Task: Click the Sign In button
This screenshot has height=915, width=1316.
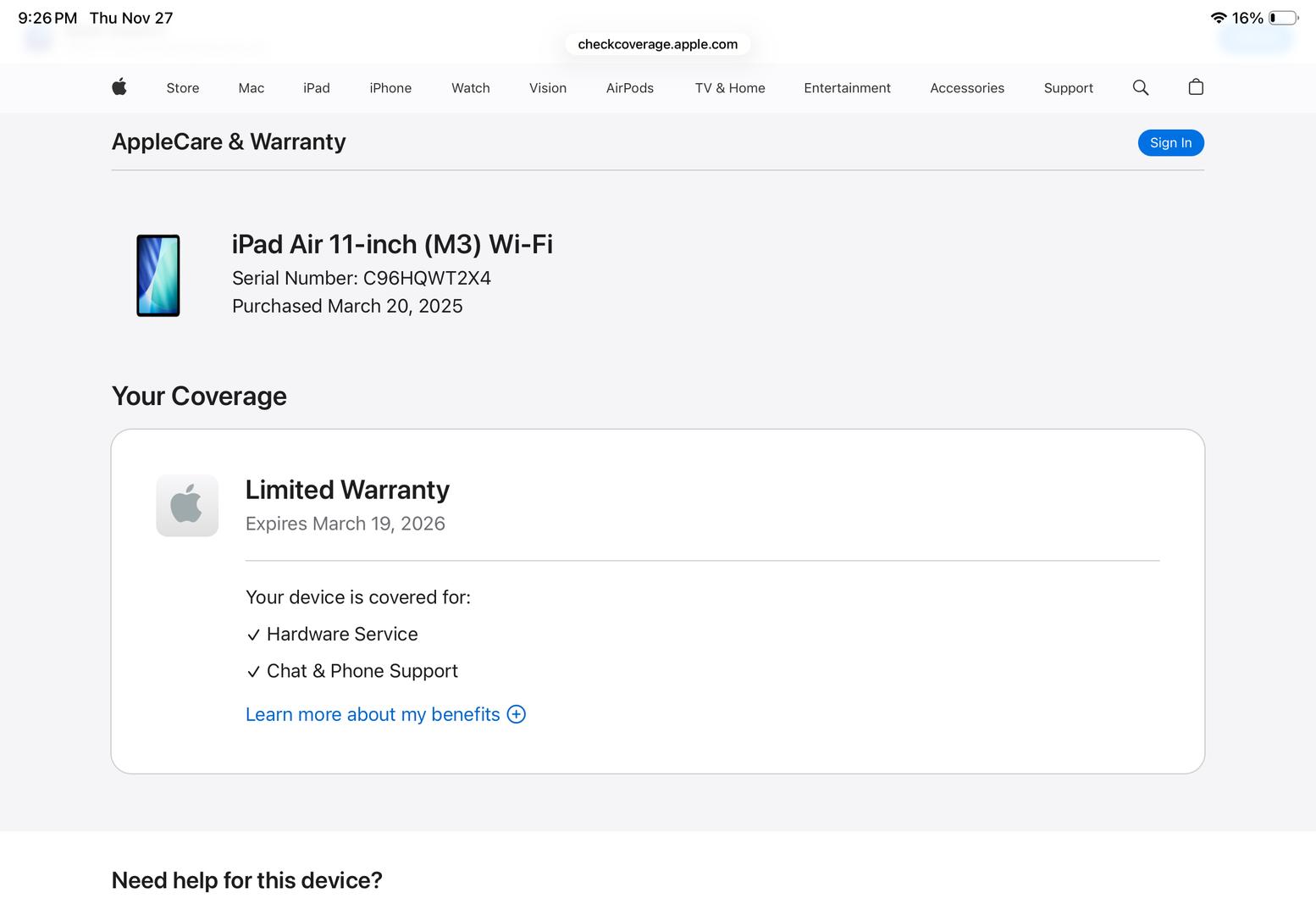Action: (1170, 142)
